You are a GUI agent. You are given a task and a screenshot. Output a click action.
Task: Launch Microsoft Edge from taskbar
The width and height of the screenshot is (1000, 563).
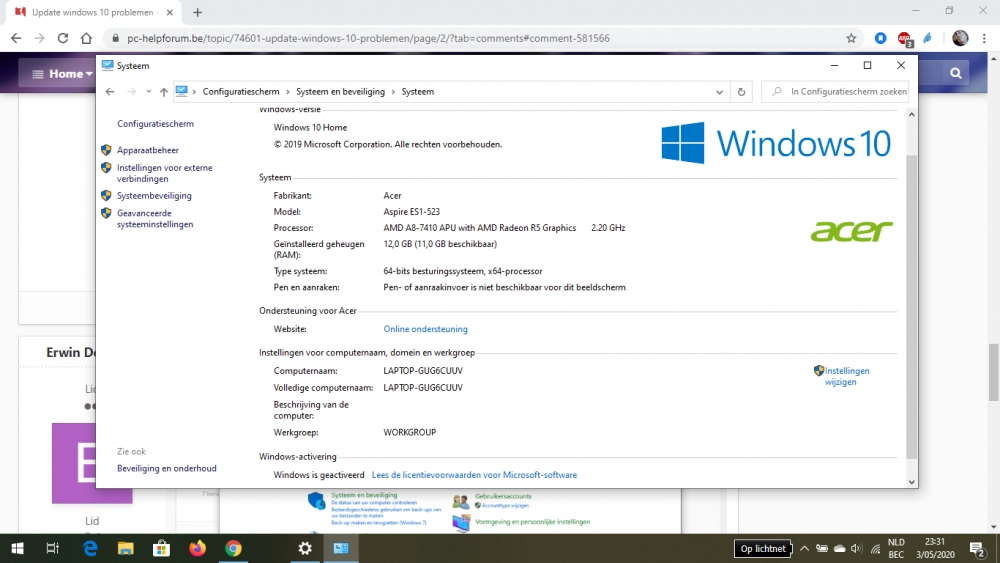[x=90, y=548]
